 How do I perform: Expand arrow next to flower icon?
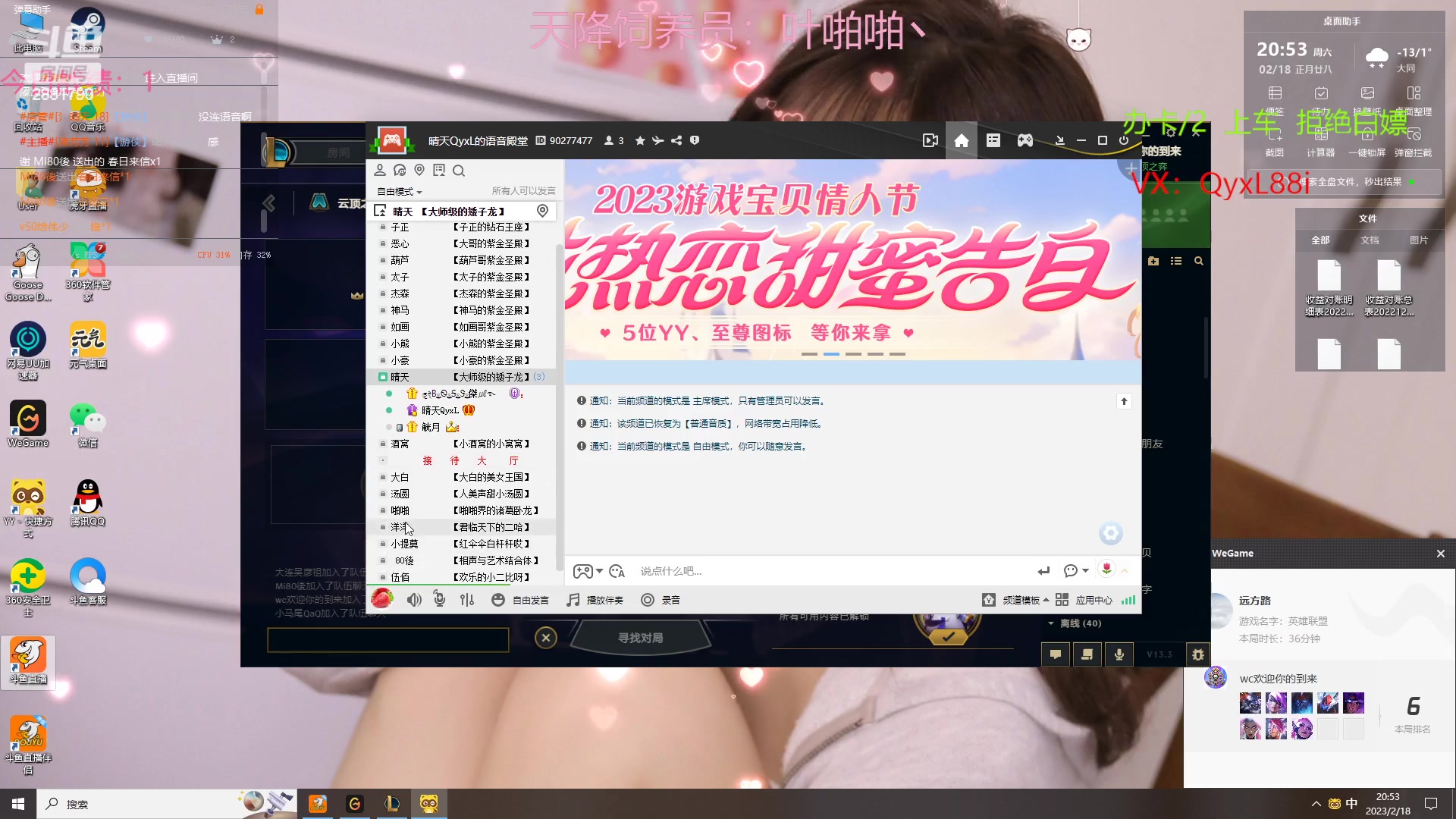(x=1125, y=571)
